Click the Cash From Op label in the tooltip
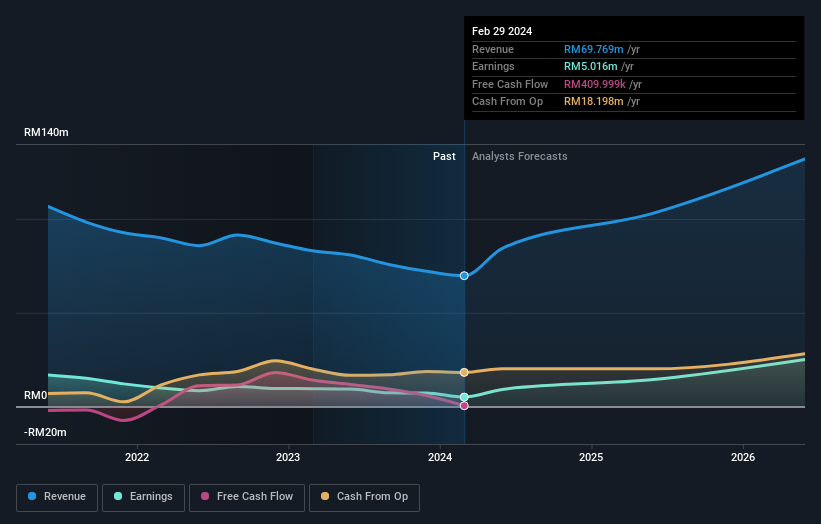Image resolution: width=821 pixels, height=524 pixels. pos(507,102)
